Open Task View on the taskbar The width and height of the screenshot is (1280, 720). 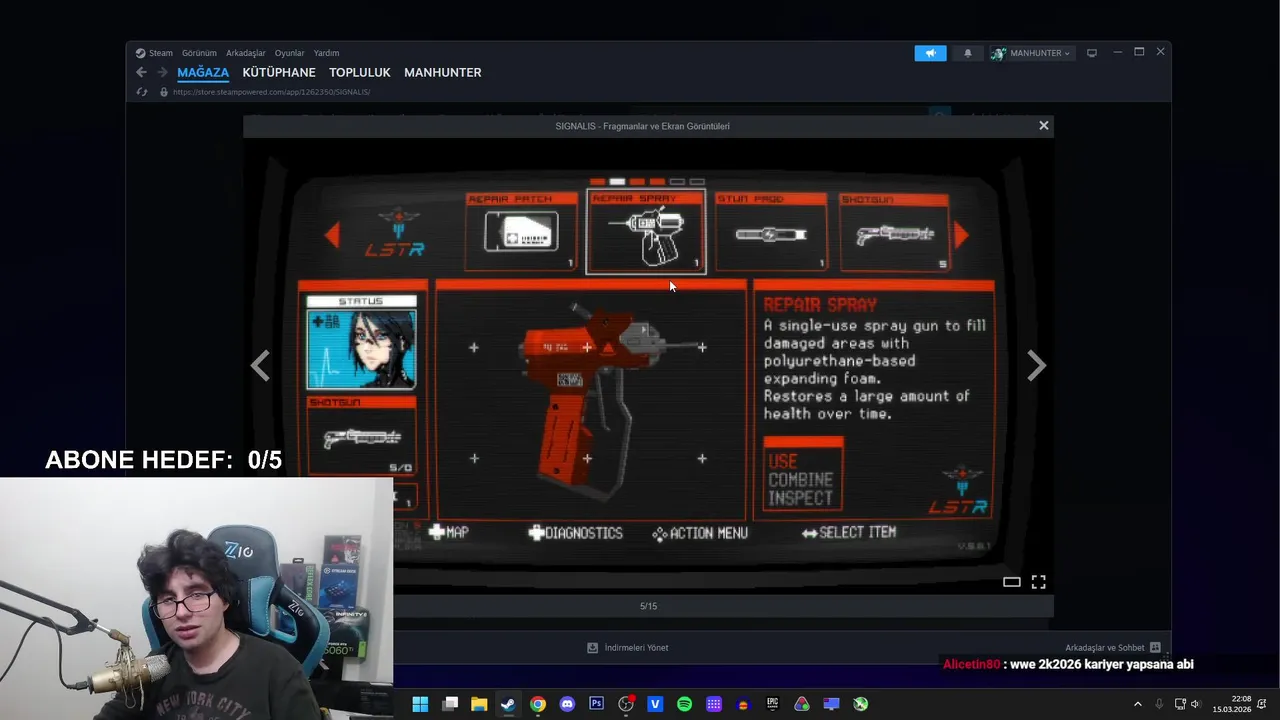(x=450, y=704)
